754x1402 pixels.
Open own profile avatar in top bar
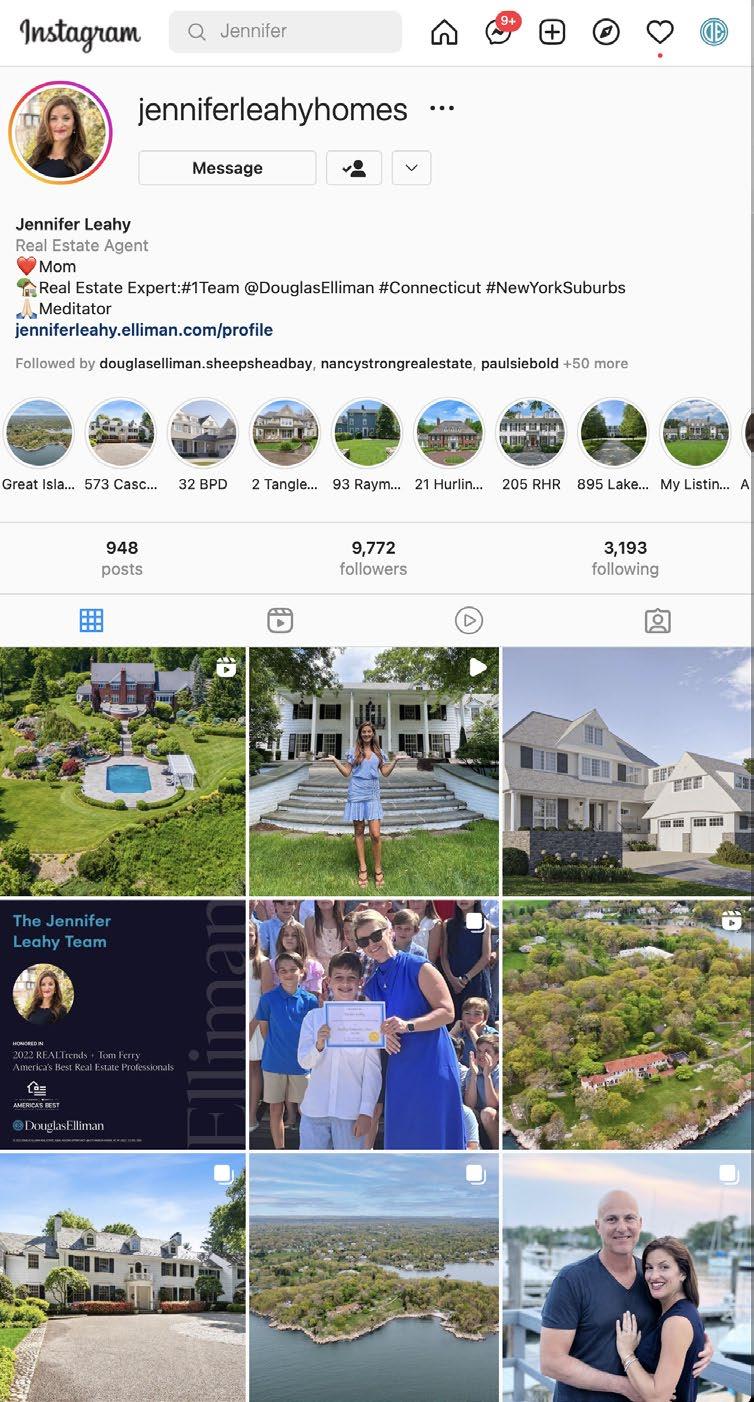(714, 33)
